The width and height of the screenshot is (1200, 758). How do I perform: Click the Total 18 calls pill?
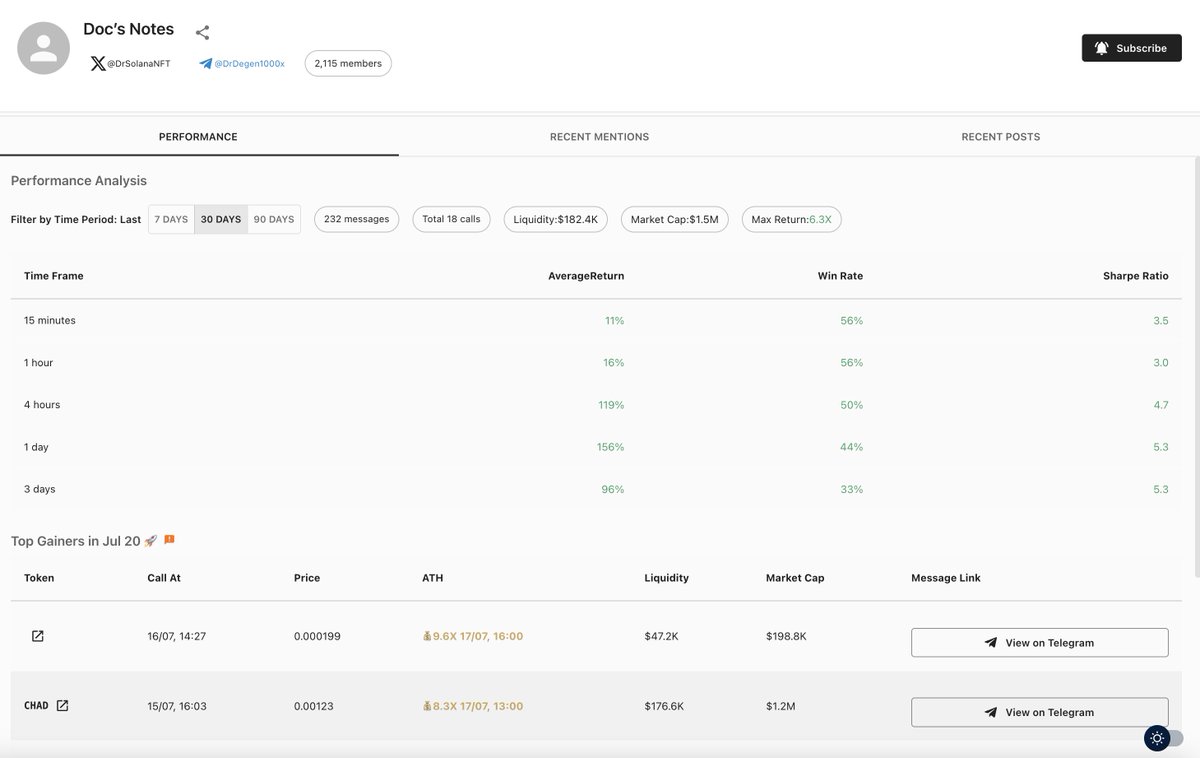451,219
